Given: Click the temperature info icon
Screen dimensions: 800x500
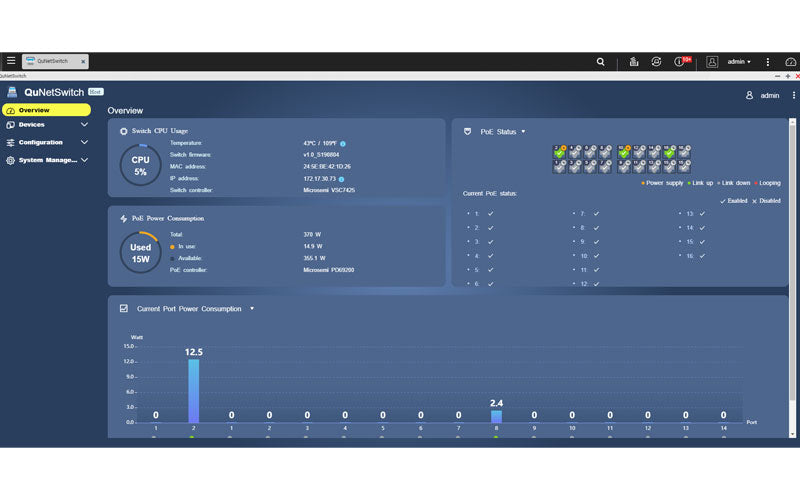Looking at the screenshot, I should (x=342, y=143).
